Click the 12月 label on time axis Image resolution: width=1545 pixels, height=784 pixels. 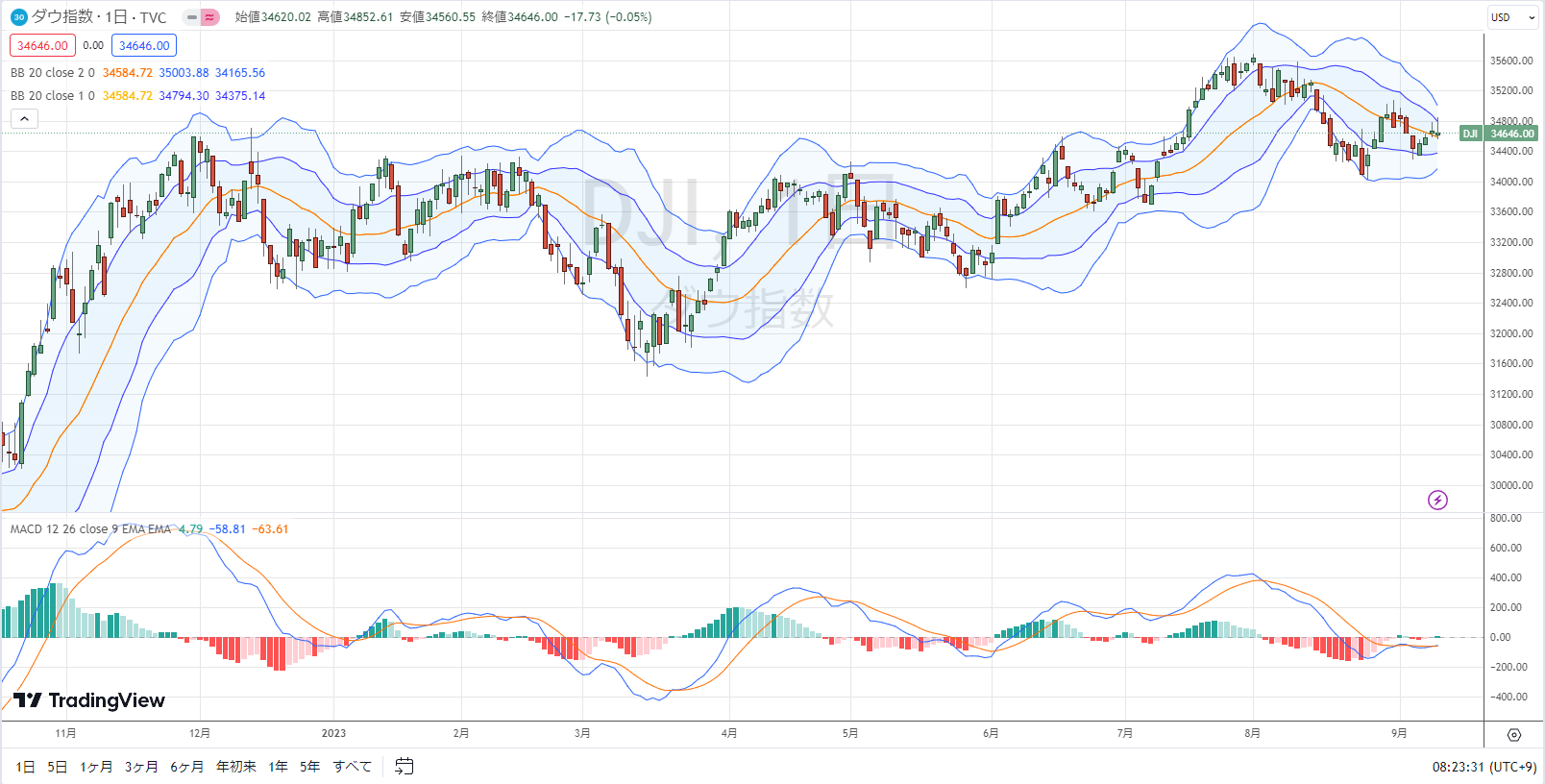pos(200,733)
